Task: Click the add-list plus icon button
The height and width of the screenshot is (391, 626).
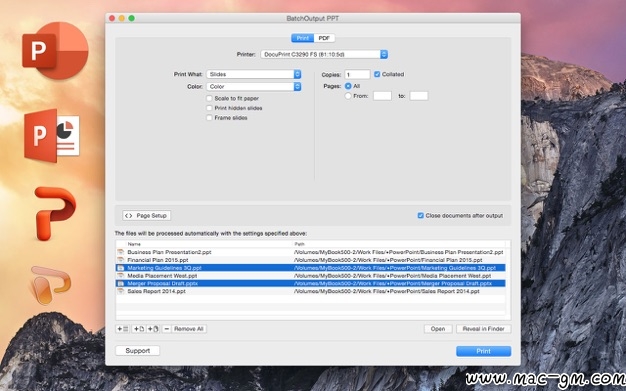Action: tap(122, 329)
